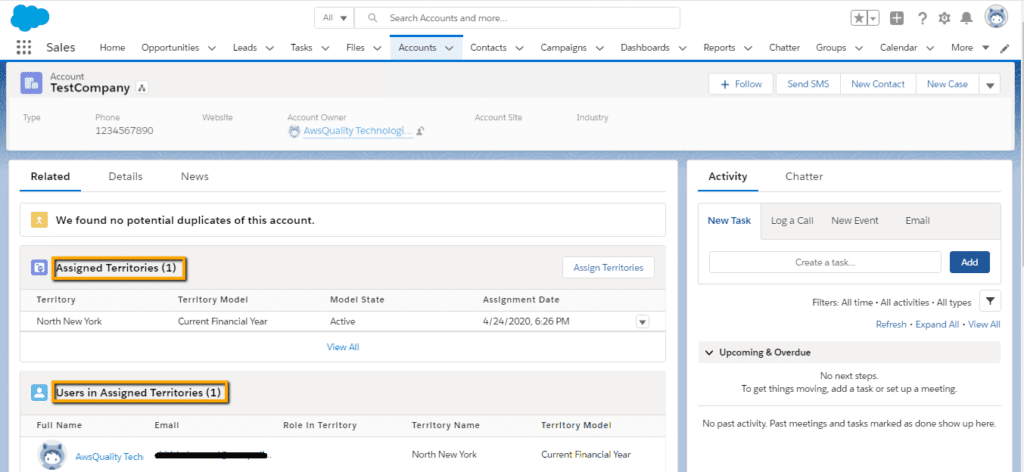Click the Assign Territories button
Image resolution: width=1024 pixels, height=472 pixels.
[608, 267]
